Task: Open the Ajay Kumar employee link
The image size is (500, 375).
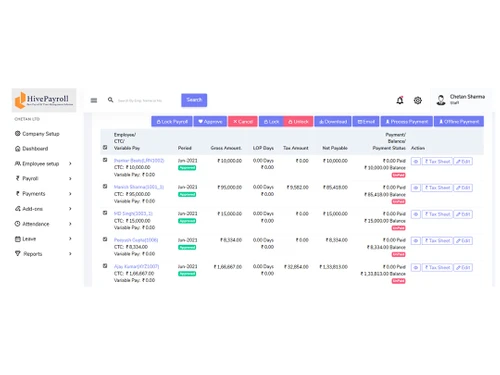Action: point(136,266)
